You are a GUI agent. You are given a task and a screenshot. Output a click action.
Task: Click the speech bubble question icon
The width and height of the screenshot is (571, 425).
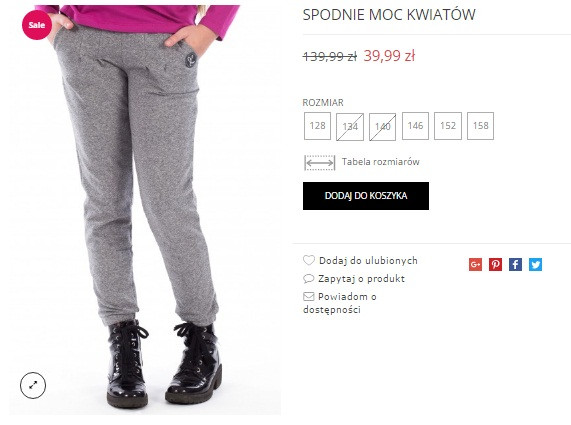[x=308, y=279]
